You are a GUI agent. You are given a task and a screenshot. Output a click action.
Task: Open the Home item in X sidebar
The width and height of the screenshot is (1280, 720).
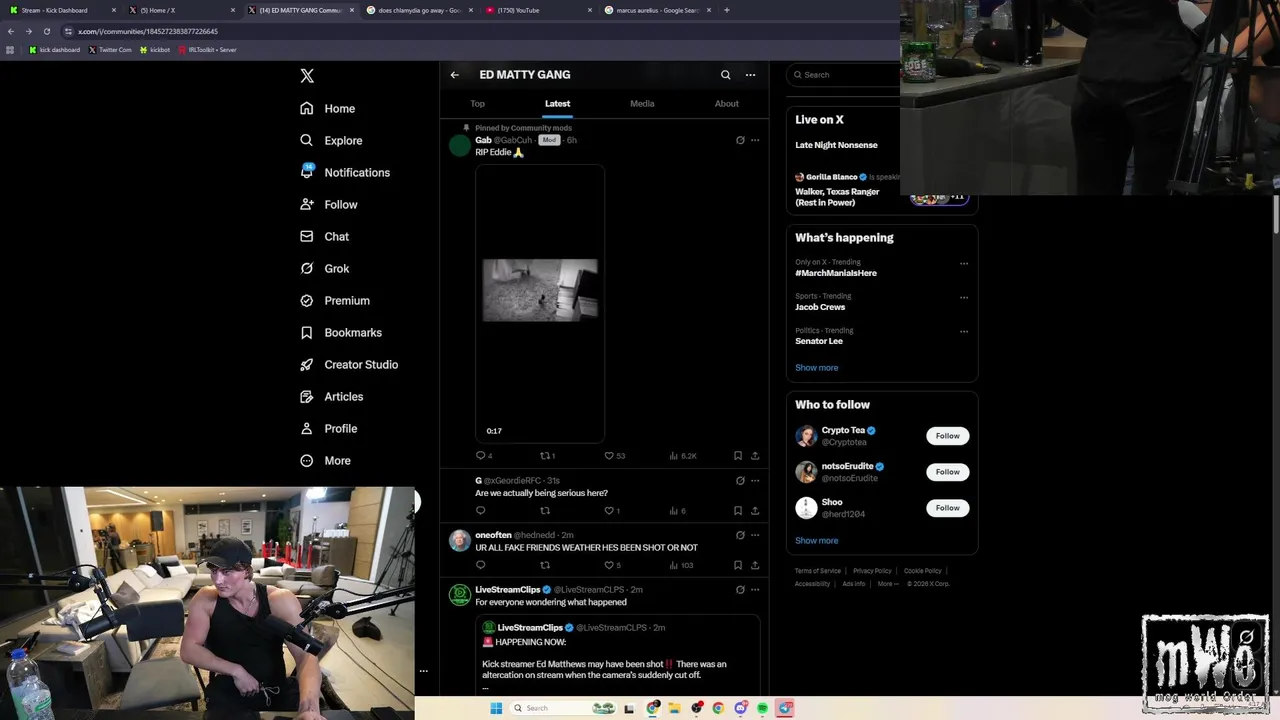click(327, 108)
